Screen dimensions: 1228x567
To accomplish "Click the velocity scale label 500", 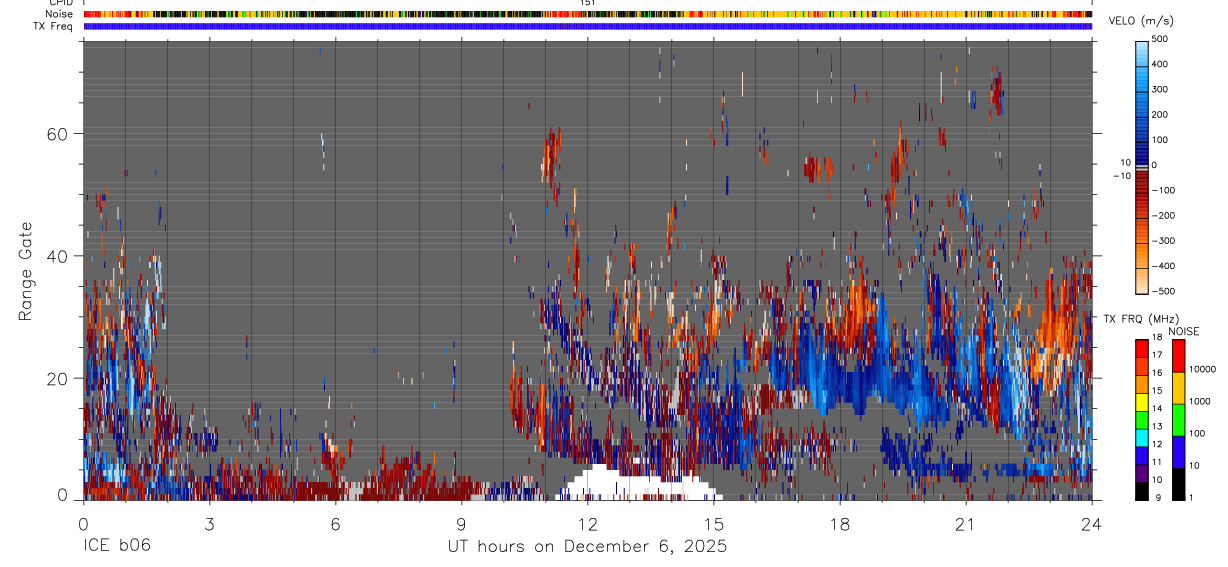I will pyautogui.click(x=1160, y=40).
